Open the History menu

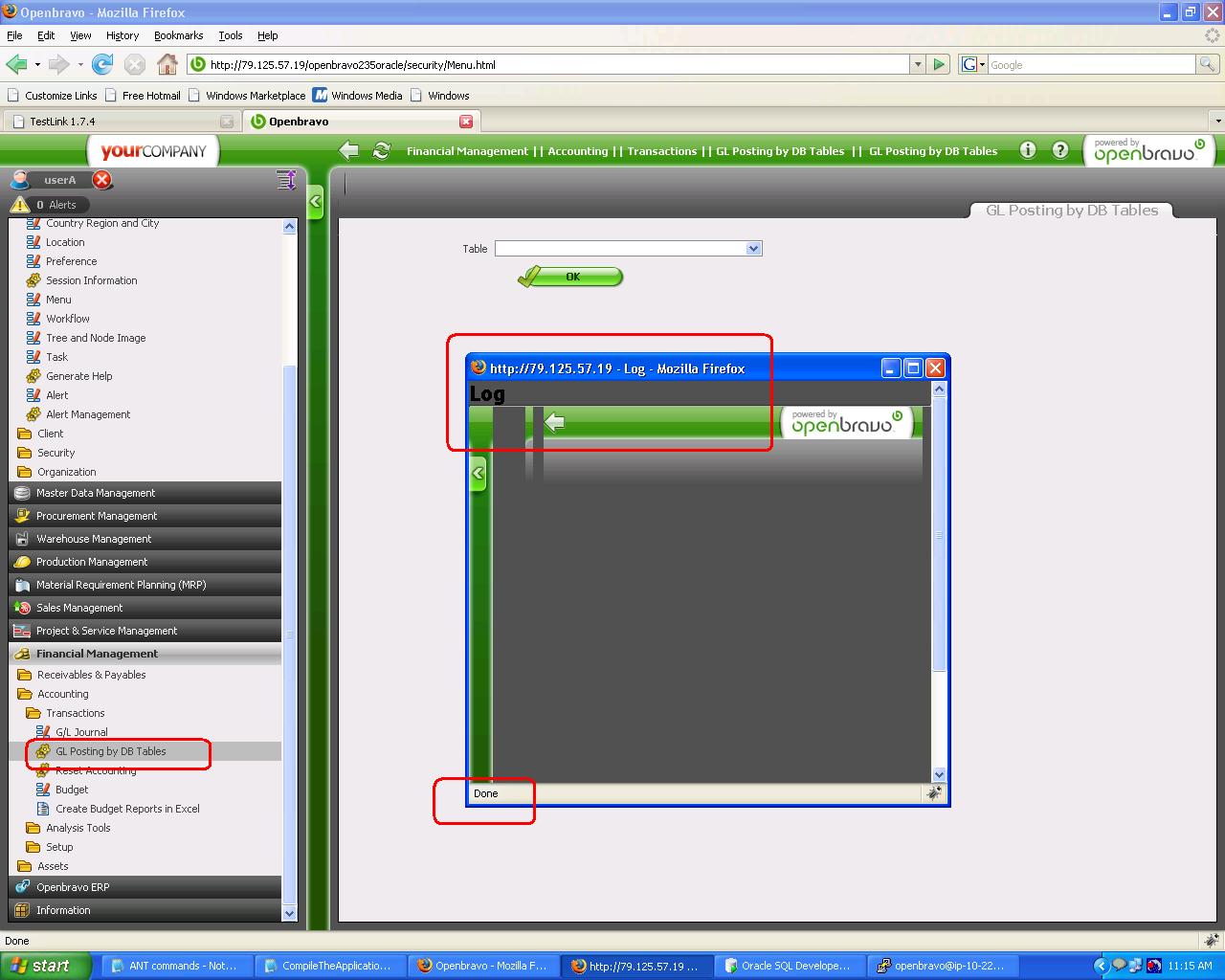[122, 35]
